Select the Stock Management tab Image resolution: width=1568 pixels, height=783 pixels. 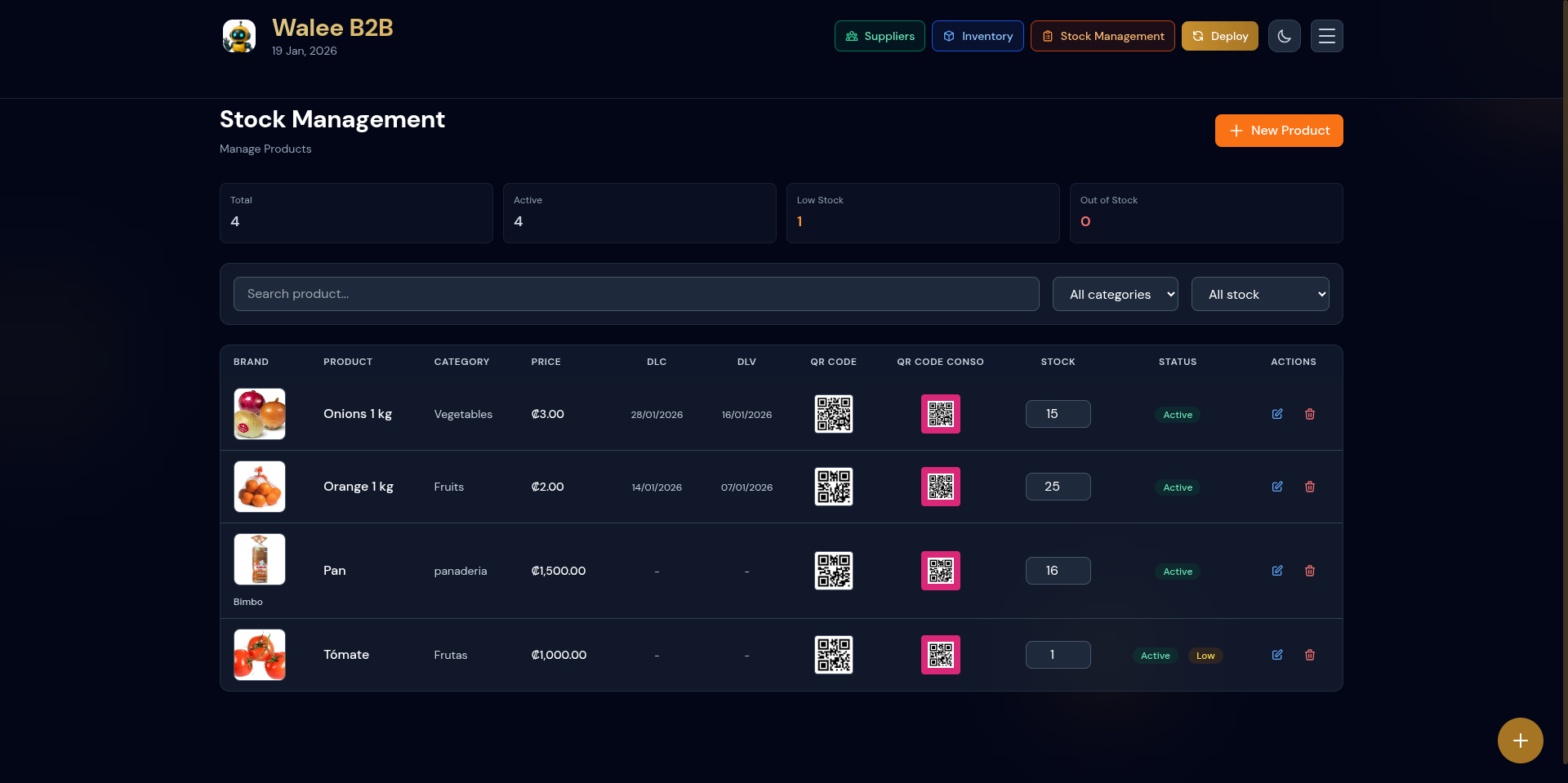point(1102,36)
